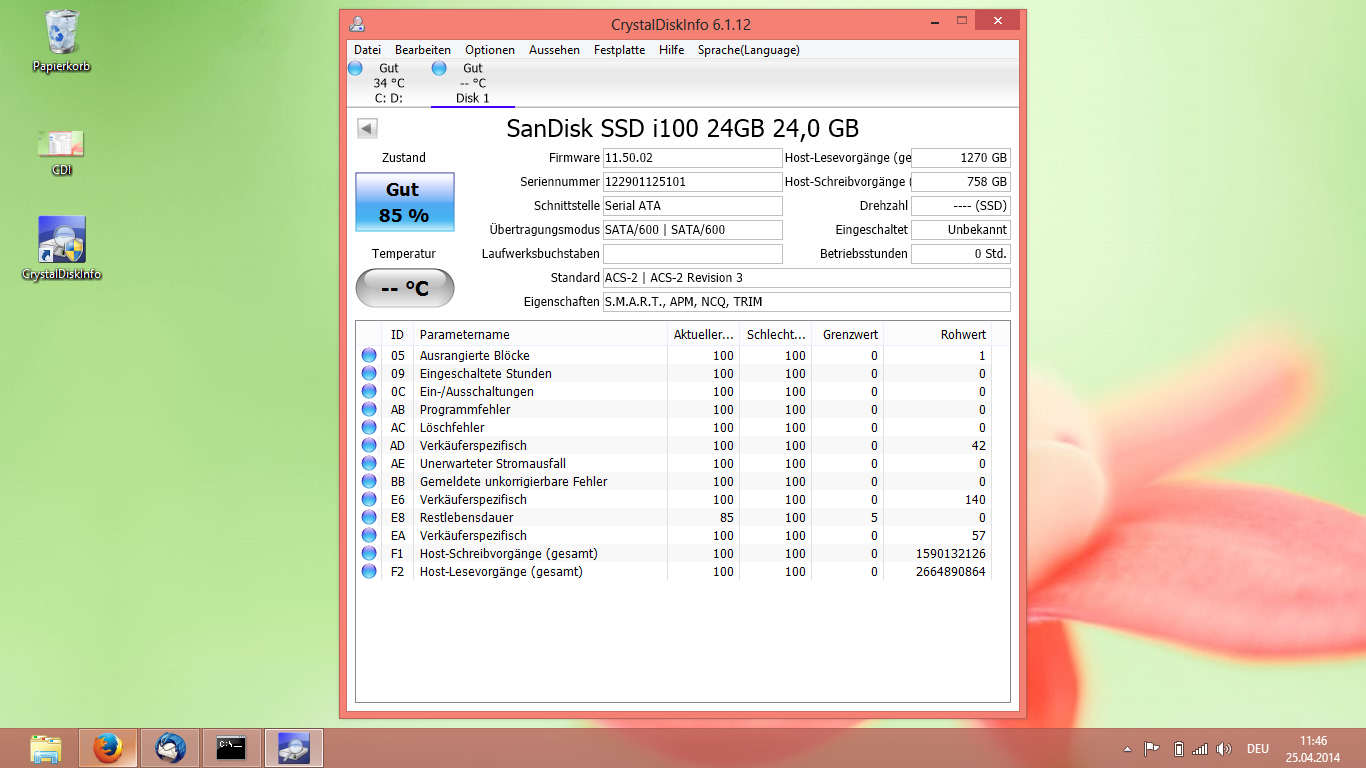The width and height of the screenshot is (1366, 768).
Task: Click the Gut 85 % health status button
Action: click(x=405, y=202)
